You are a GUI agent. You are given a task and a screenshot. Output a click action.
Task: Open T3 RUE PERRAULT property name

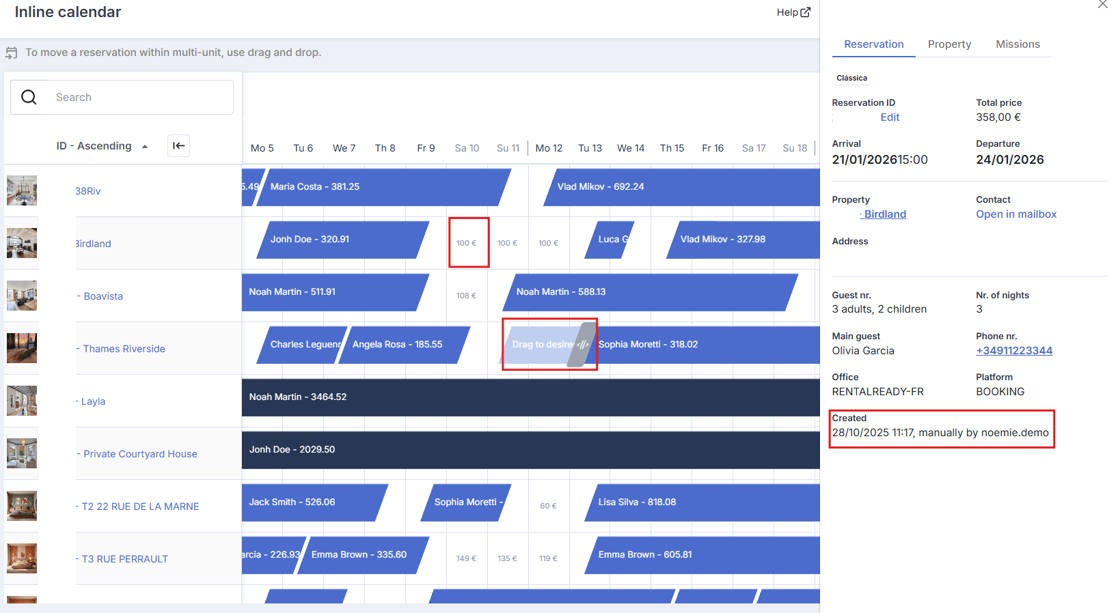(x=122, y=559)
